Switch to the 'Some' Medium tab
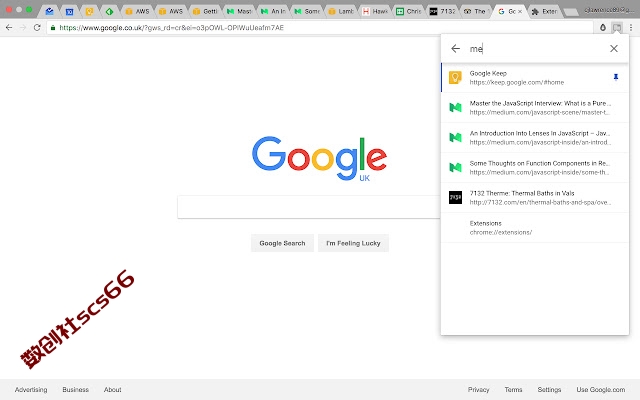The width and height of the screenshot is (640, 400). pyautogui.click(x=307, y=11)
